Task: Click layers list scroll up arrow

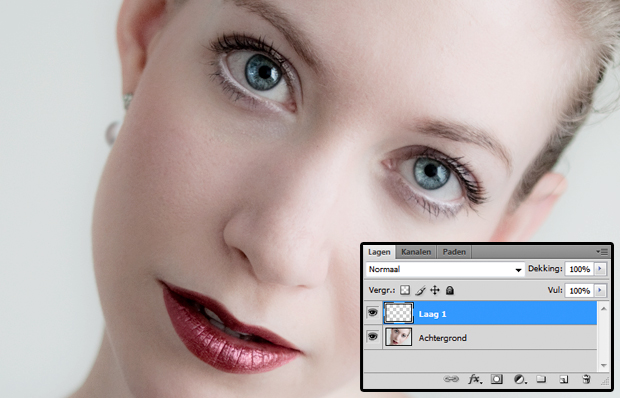Action: (604, 309)
